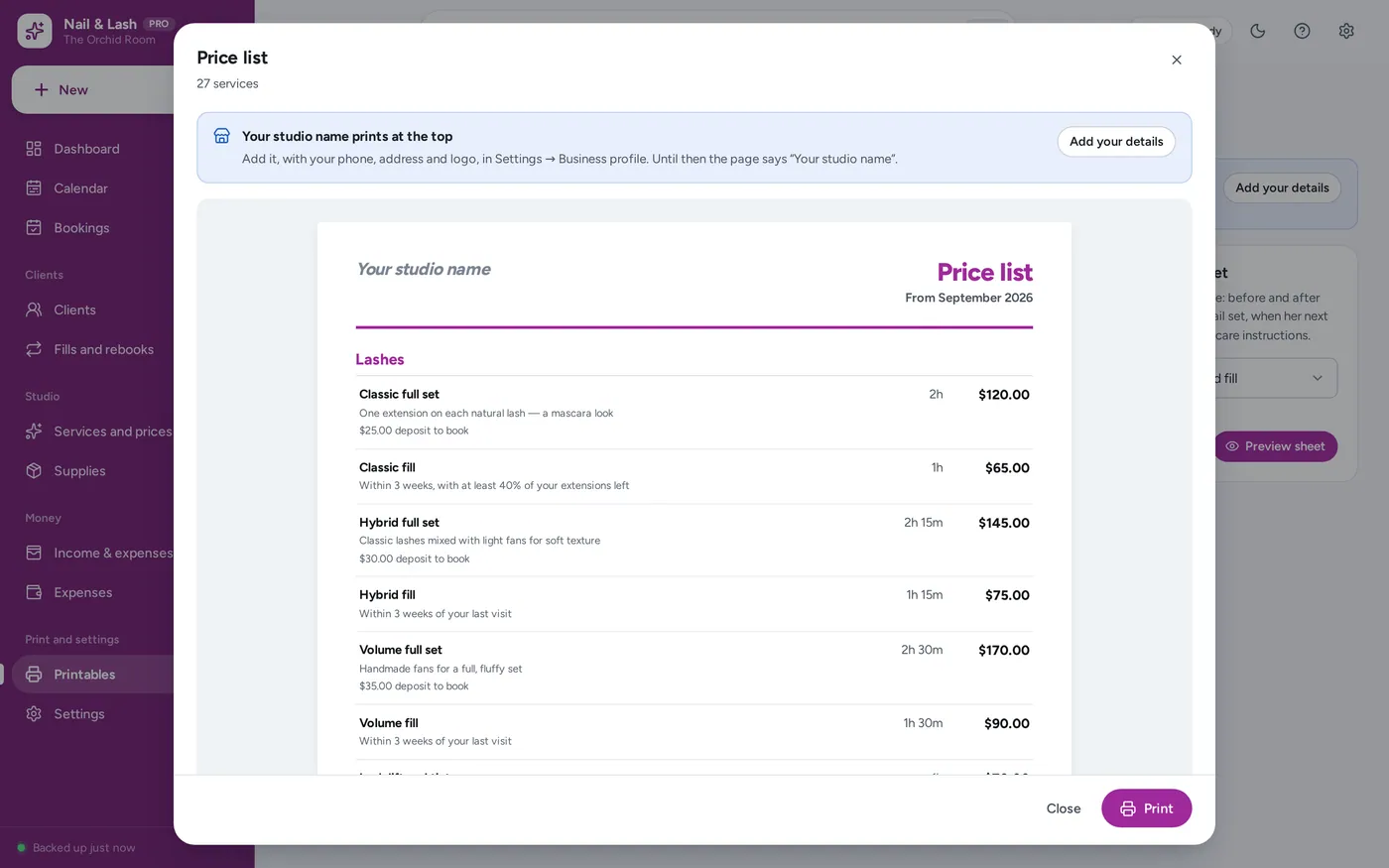This screenshot has height=868, width=1389.
Task: Click the Close button in dialog footer
Action: (1064, 808)
